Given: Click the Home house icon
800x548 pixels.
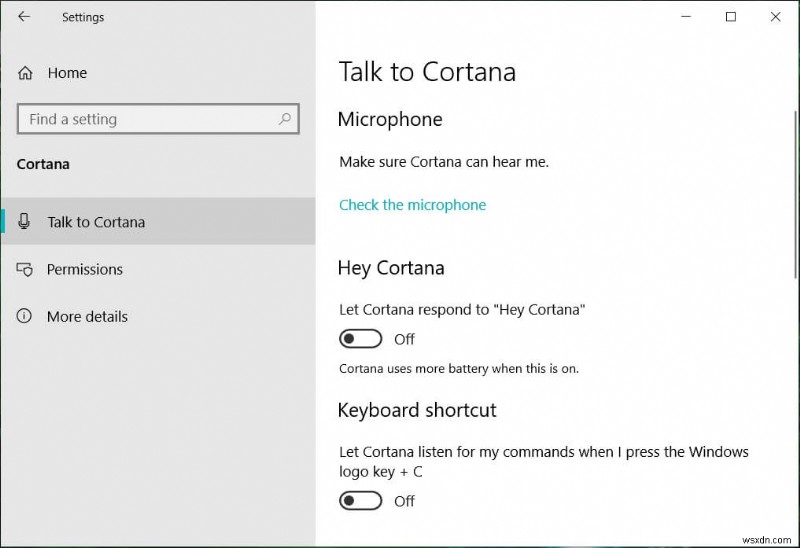Looking at the screenshot, I should (25, 73).
